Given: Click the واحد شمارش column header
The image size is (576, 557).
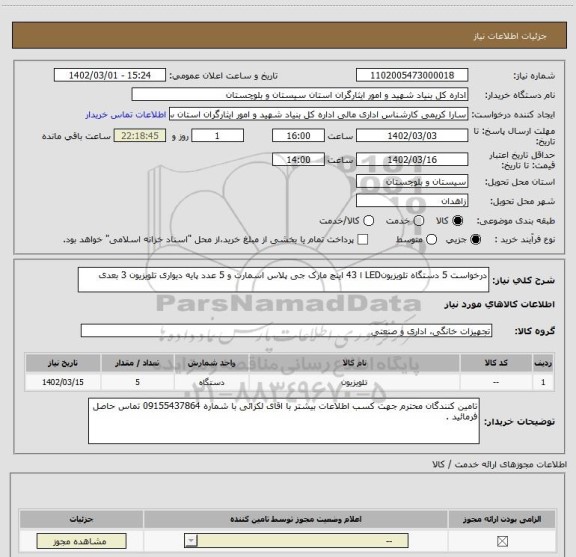Looking at the screenshot, I should pos(212,363).
